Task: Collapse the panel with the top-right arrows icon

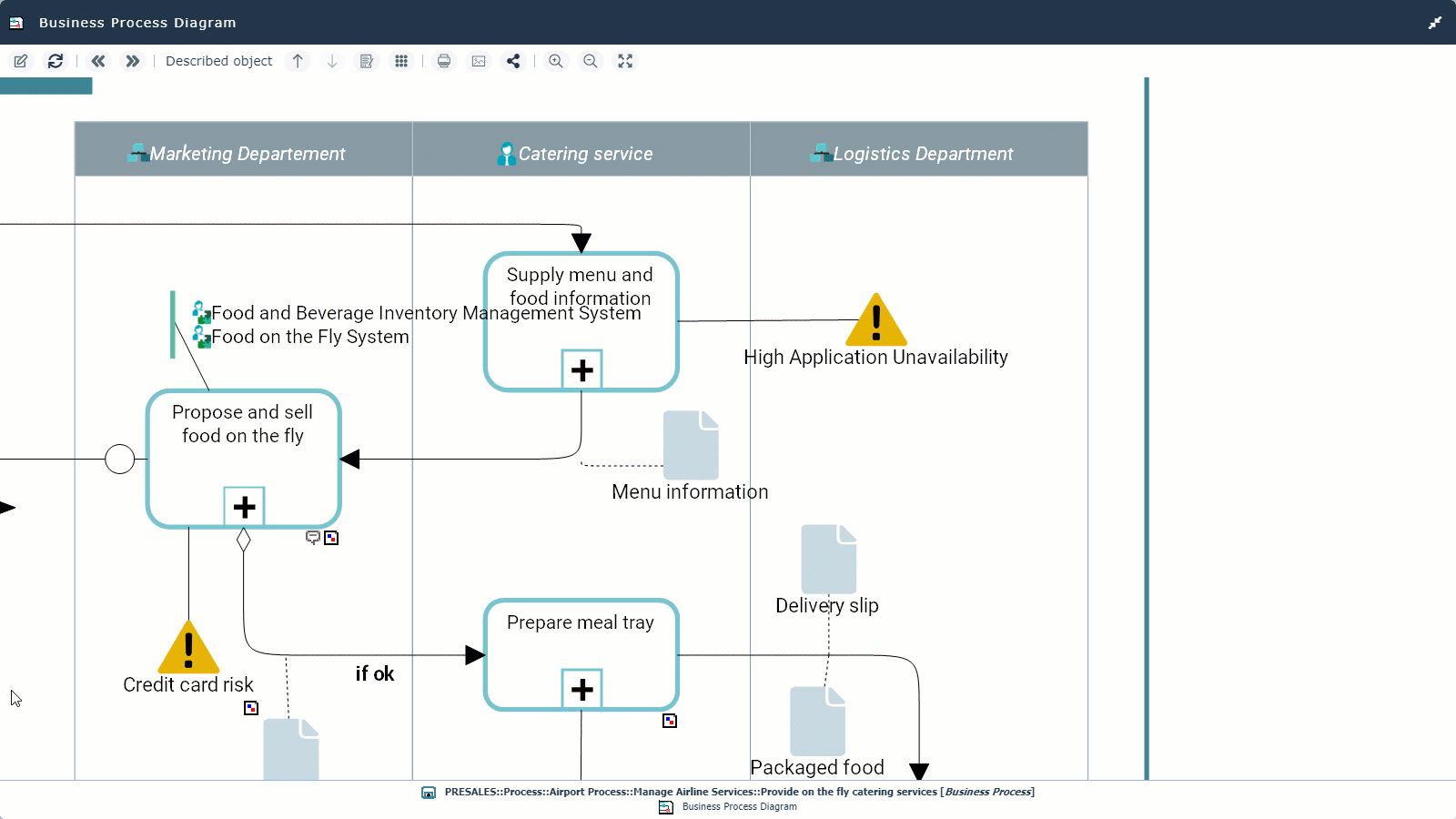Action: tap(1435, 23)
